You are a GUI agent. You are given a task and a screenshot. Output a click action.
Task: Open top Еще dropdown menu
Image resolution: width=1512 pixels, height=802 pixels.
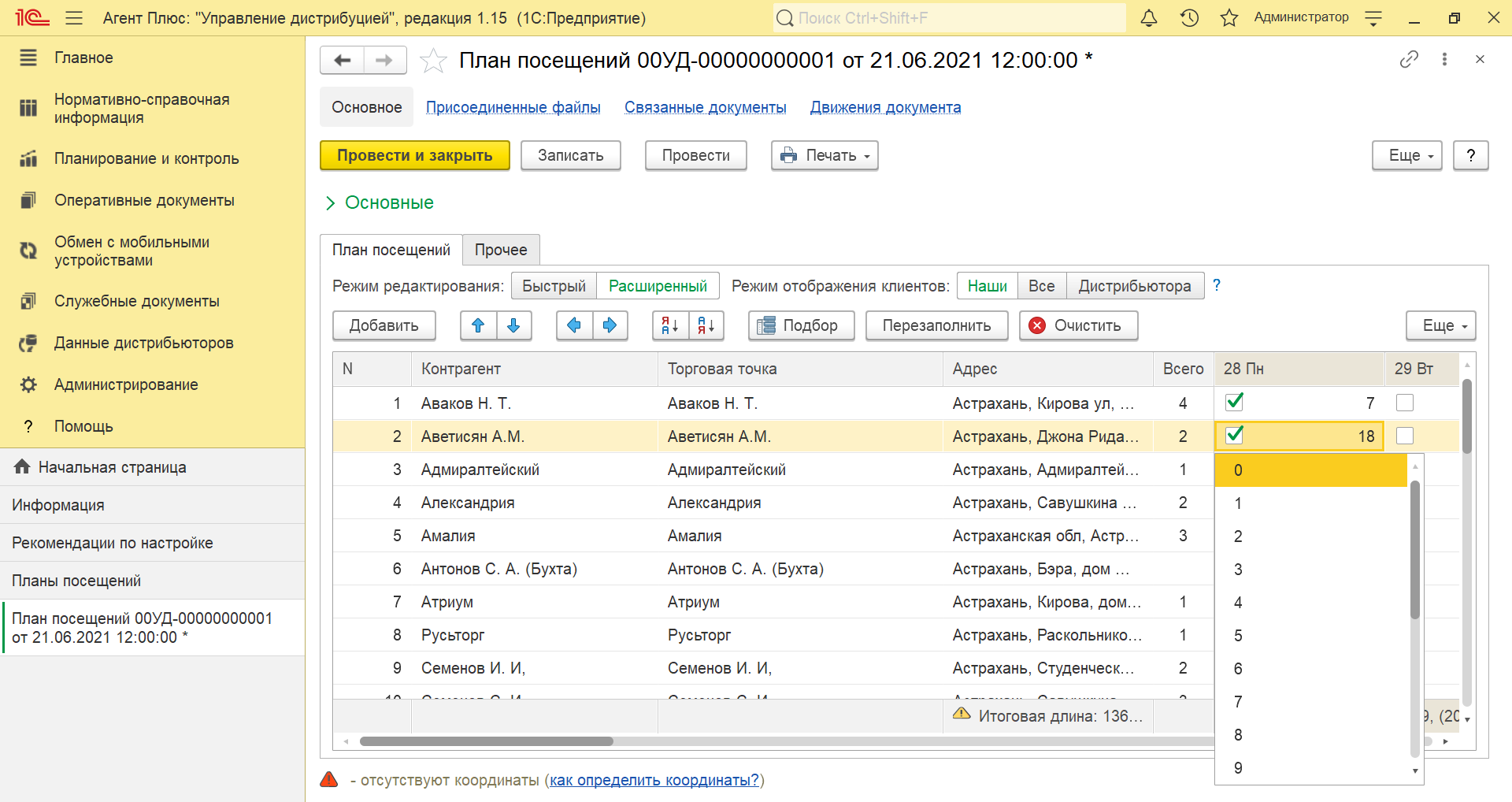[1407, 155]
